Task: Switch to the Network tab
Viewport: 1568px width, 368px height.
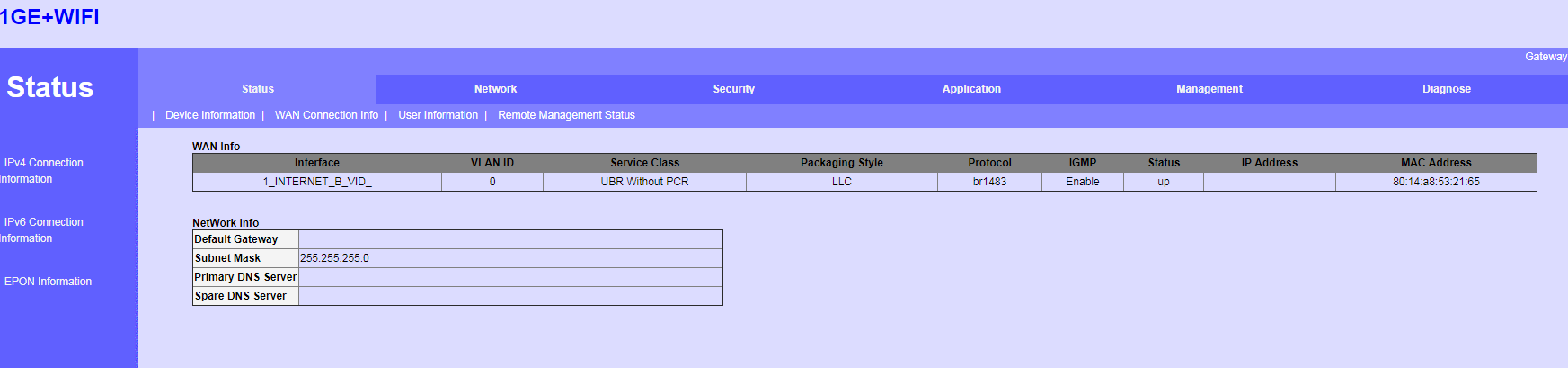Action: (x=495, y=89)
